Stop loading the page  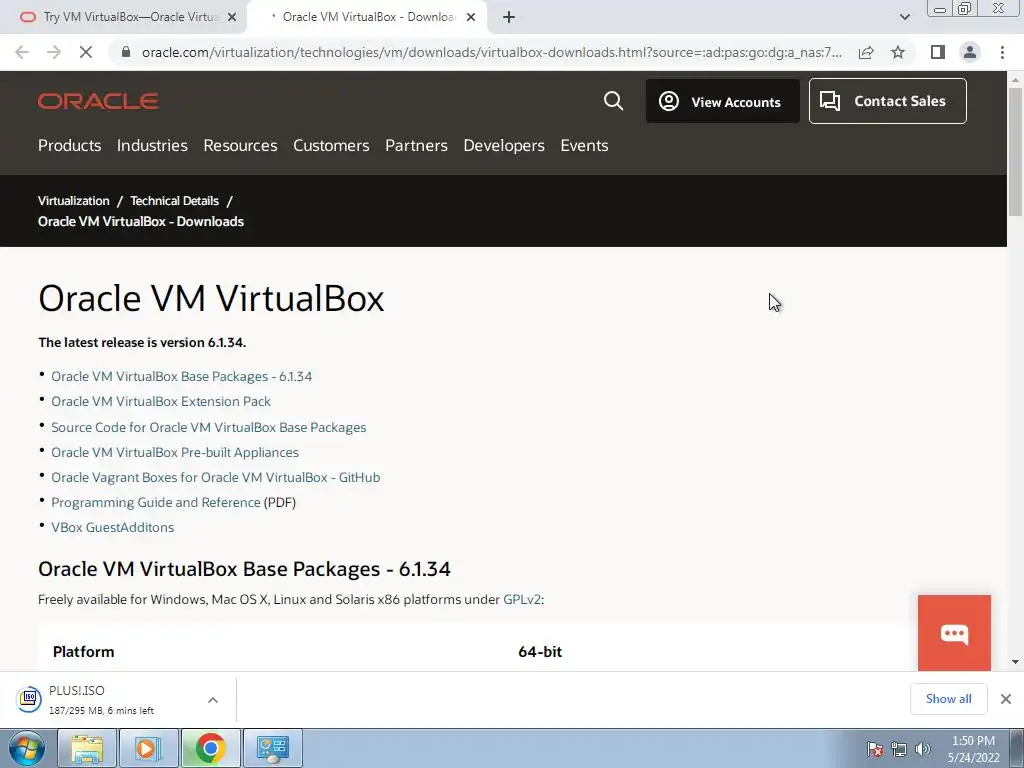86,52
